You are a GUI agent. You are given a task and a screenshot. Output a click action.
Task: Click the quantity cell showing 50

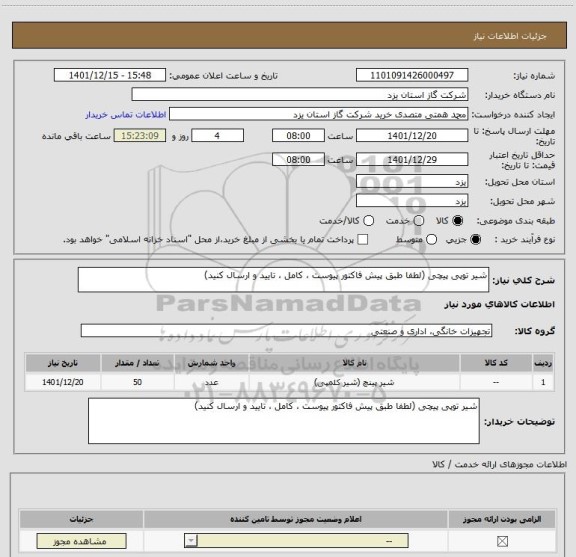point(137,382)
